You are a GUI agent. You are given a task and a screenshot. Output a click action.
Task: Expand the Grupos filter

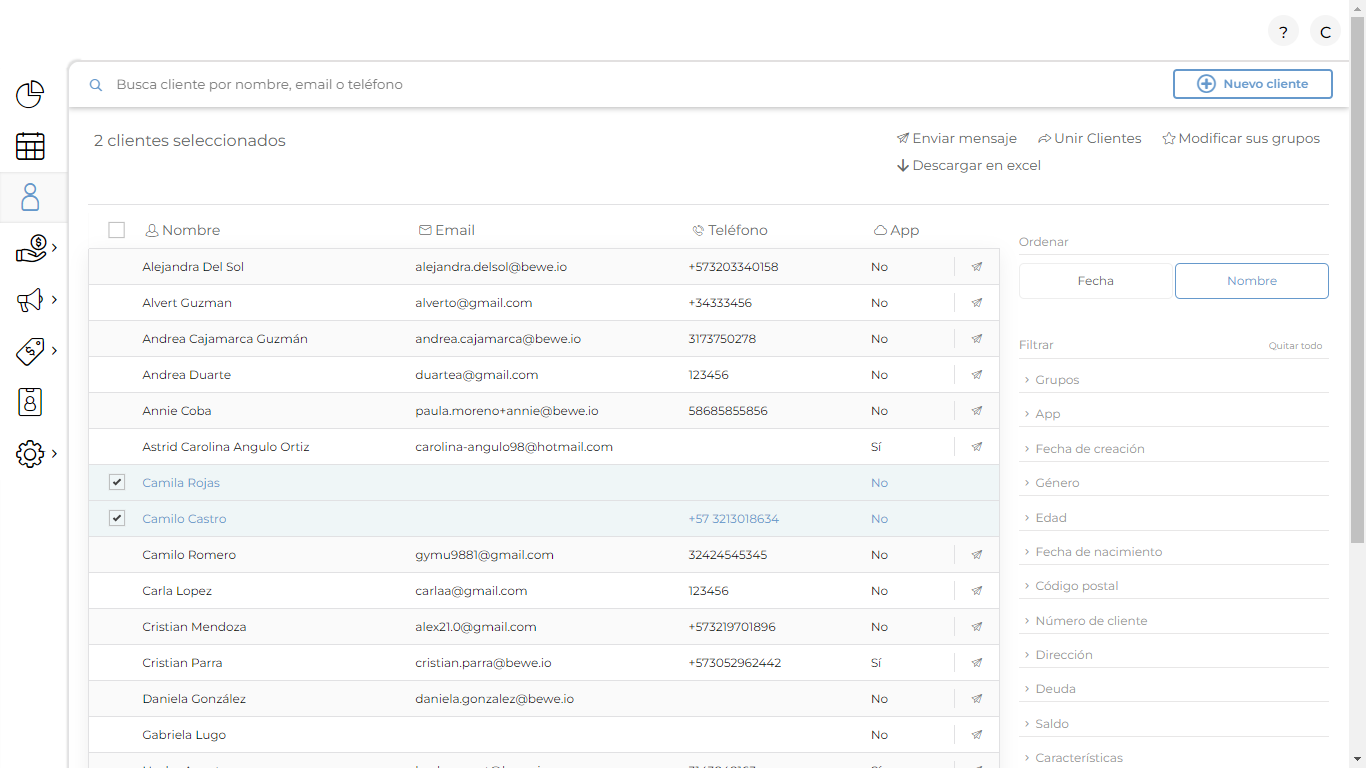pos(1173,380)
